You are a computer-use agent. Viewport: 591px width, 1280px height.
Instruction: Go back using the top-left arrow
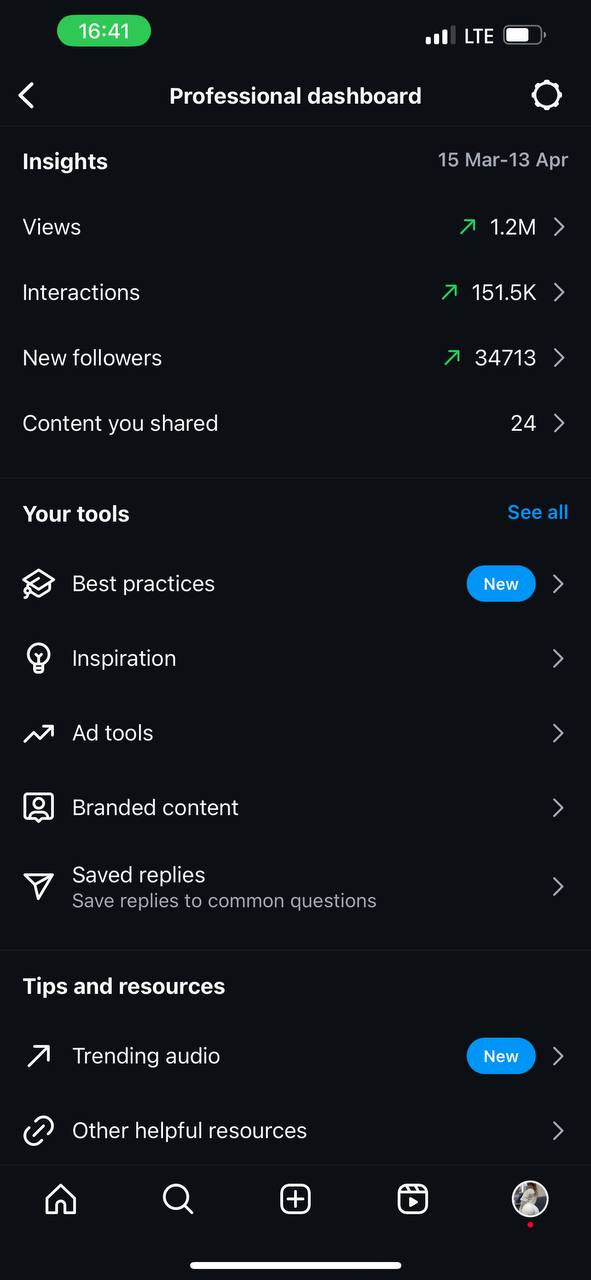(27, 96)
